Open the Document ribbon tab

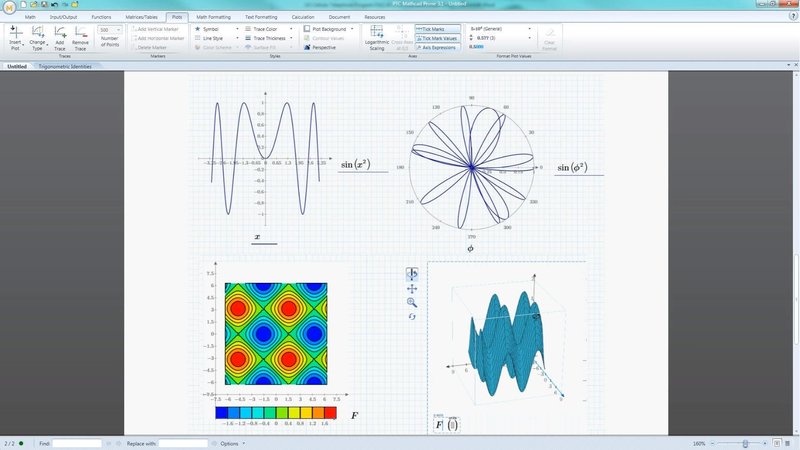(x=339, y=17)
